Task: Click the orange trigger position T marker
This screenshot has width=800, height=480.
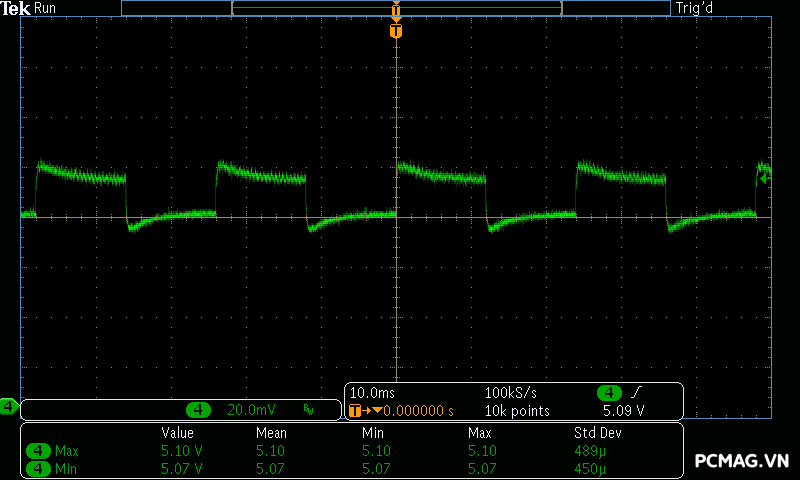Action: pyautogui.click(x=396, y=32)
